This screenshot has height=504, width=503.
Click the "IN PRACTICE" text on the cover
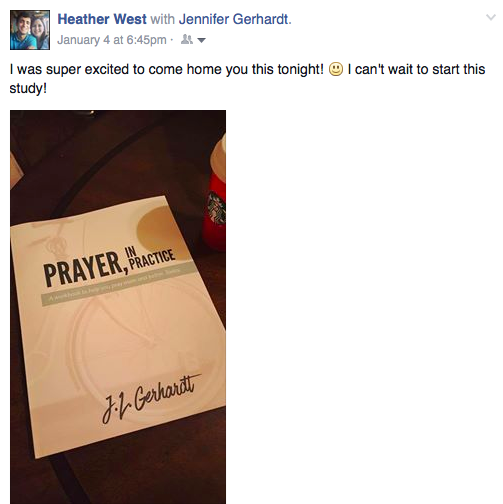[x=150, y=259]
